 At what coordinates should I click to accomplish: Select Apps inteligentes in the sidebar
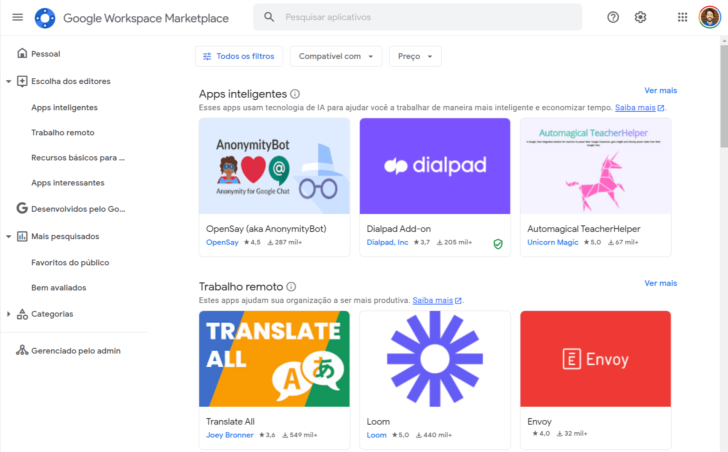point(65,107)
